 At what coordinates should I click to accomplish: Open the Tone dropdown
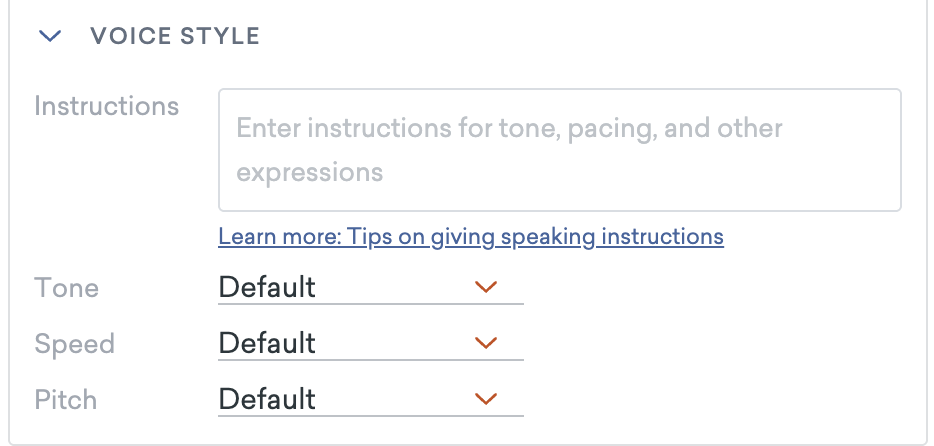tap(370, 288)
